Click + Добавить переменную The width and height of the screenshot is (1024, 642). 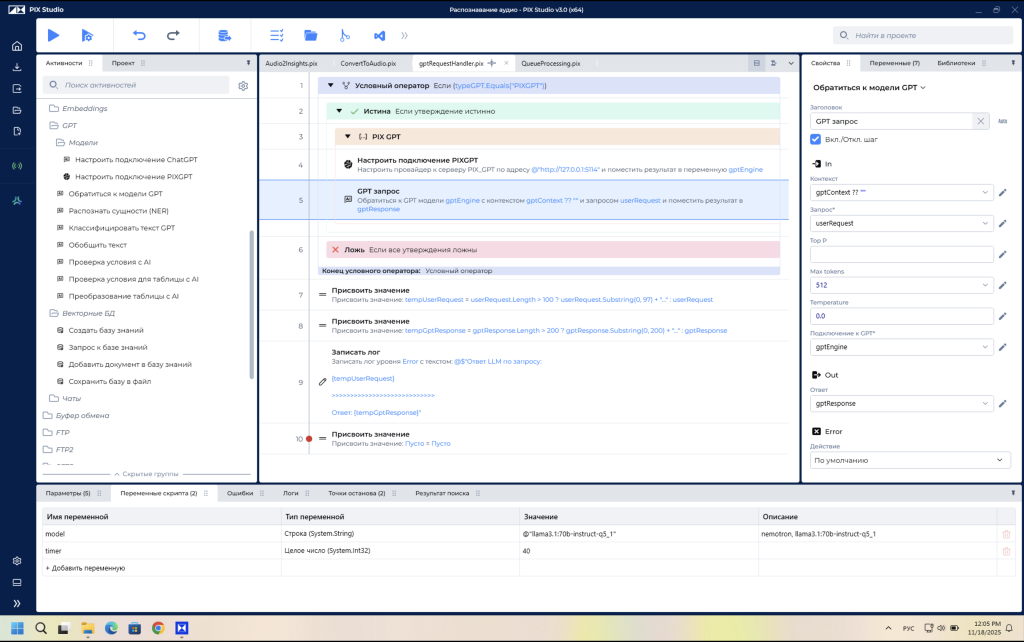85,568
